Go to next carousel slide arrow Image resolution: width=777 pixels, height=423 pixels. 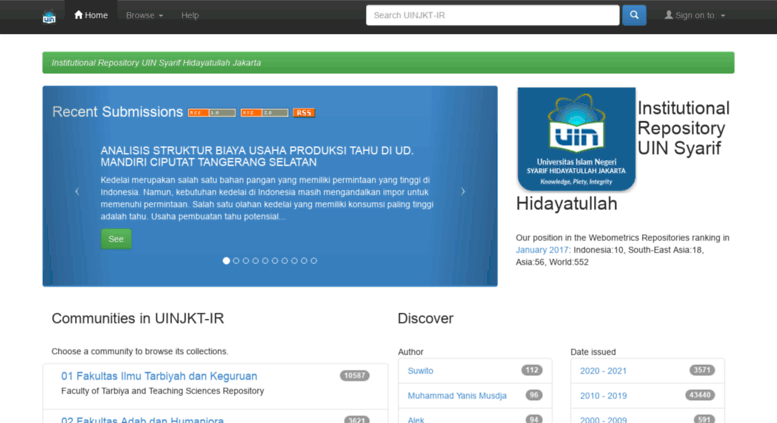(x=463, y=192)
